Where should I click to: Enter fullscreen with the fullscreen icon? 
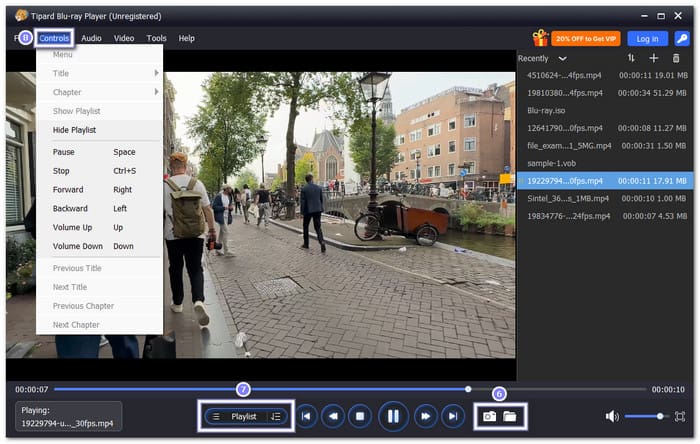[679, 417]
